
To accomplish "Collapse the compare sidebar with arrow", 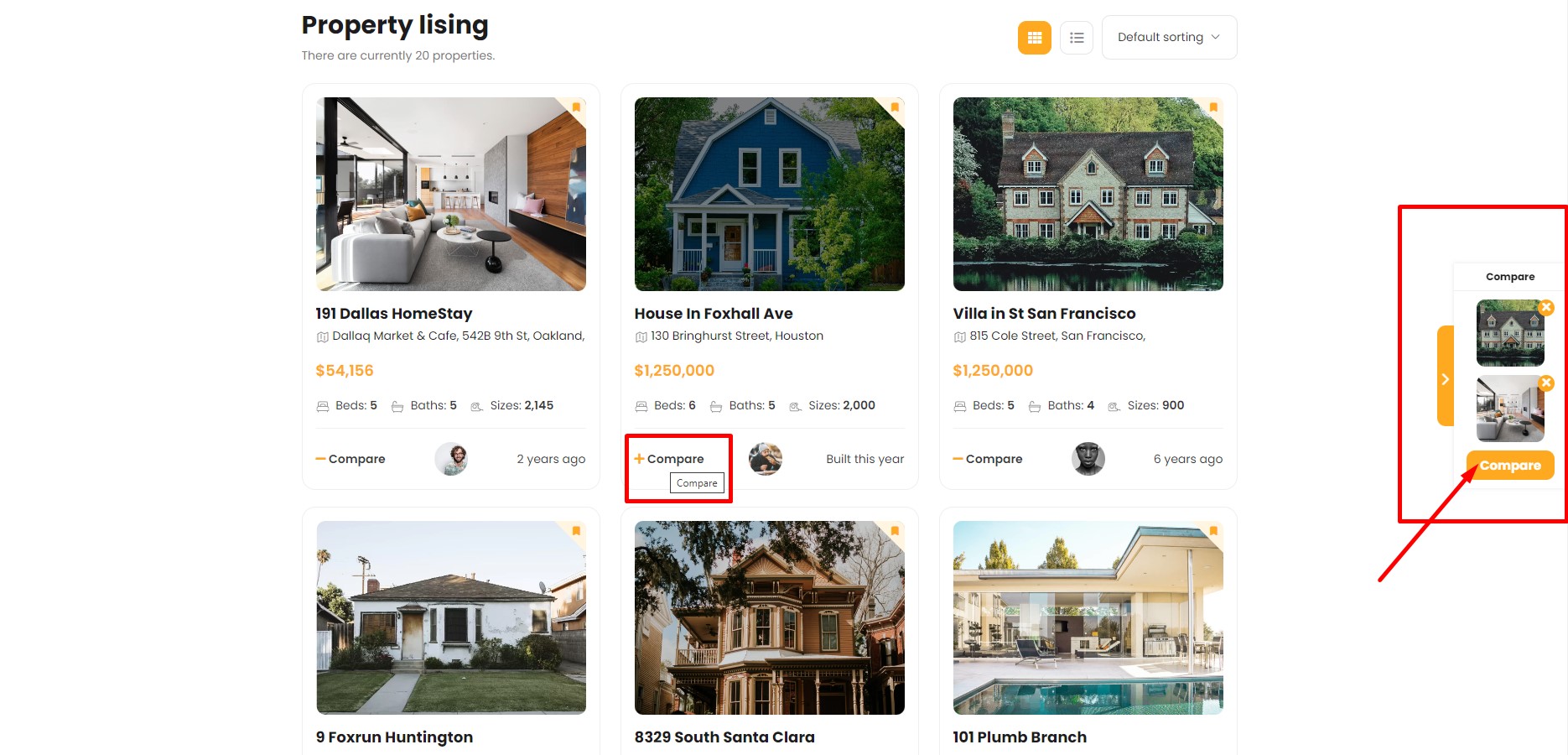I will 1445,378.
